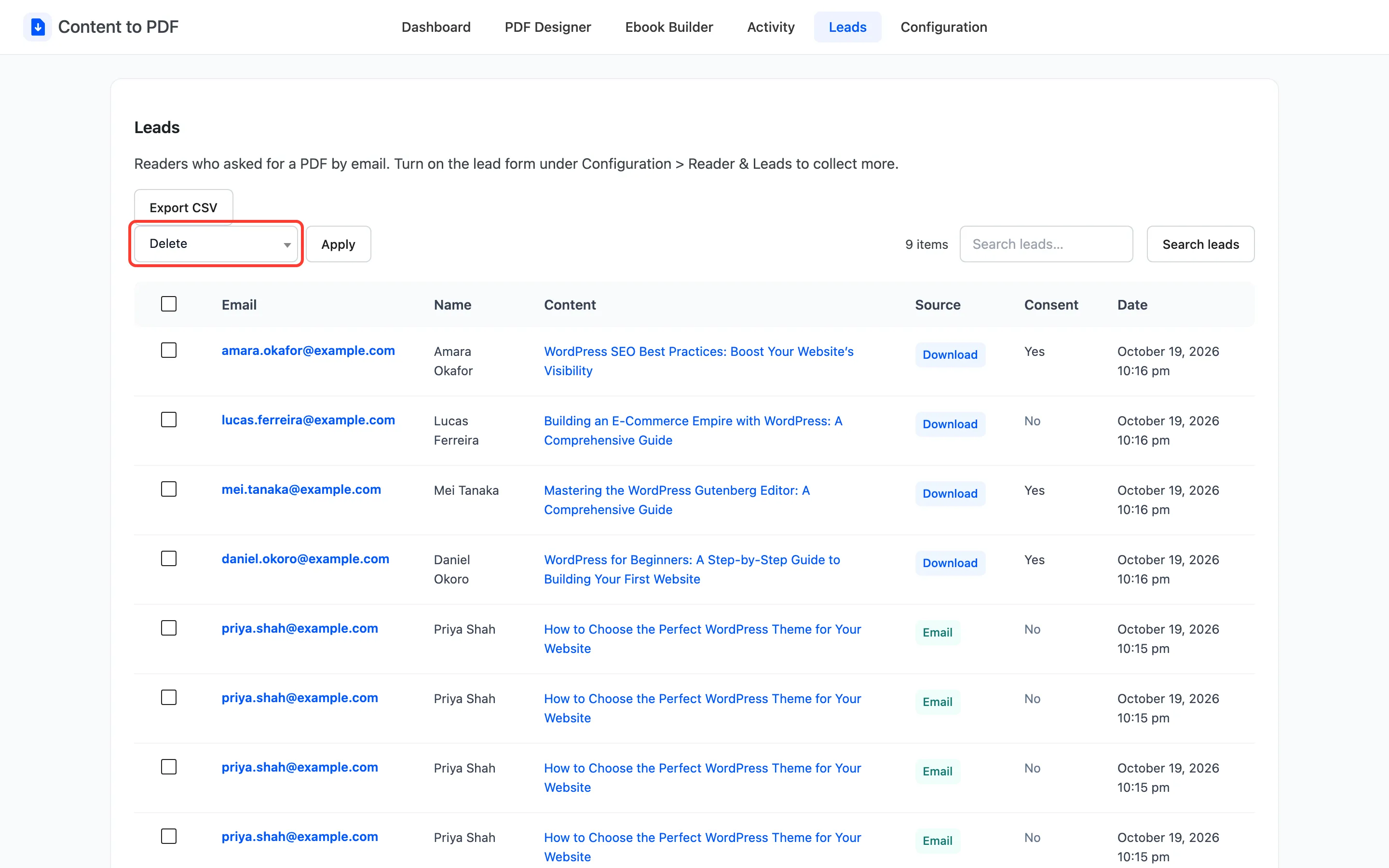Click the name Mei Tanaka
1389x868 pixels.
tap(466, 490)
